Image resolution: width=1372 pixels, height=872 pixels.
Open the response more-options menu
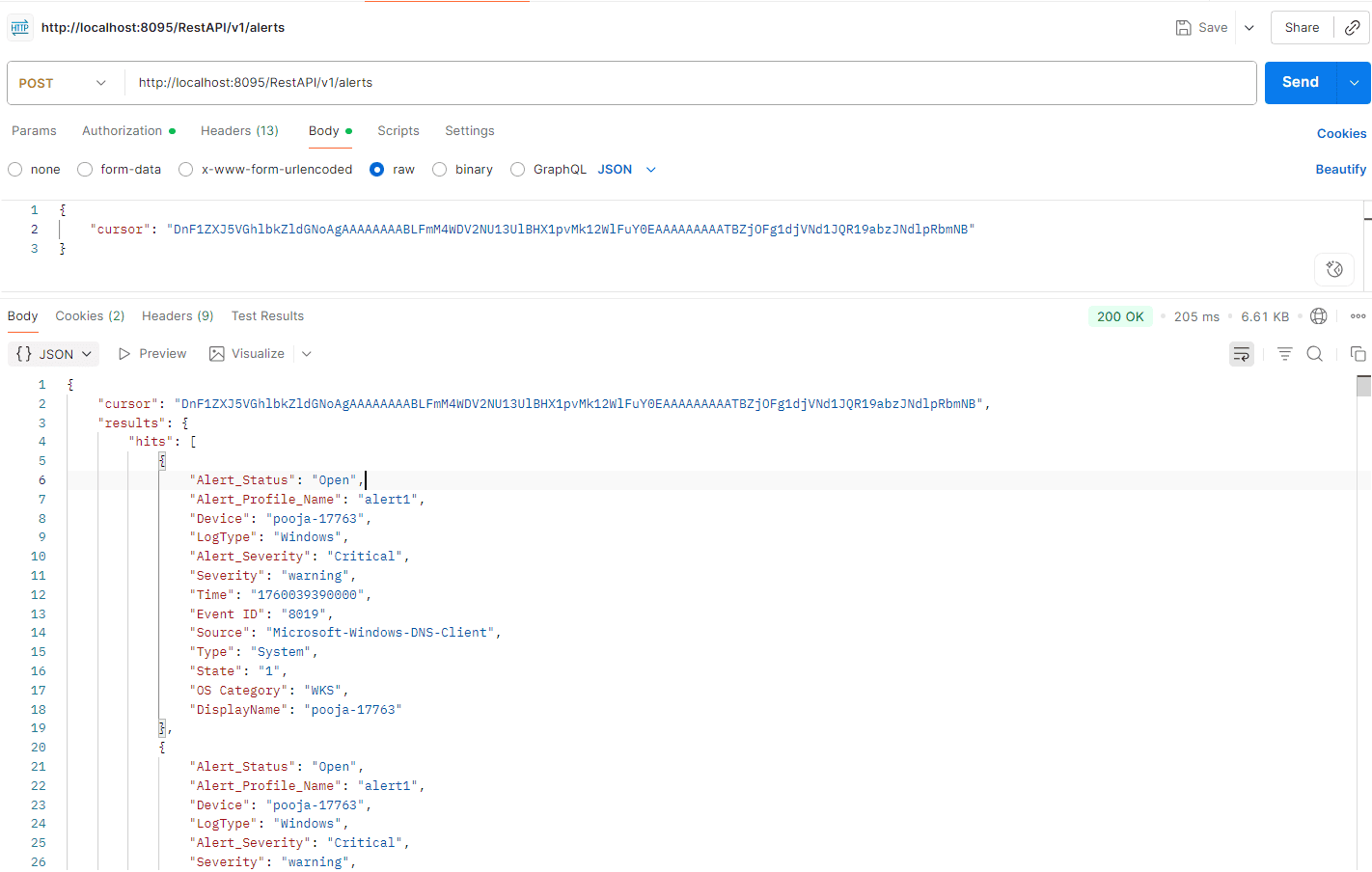click(x=1358, y=315)
